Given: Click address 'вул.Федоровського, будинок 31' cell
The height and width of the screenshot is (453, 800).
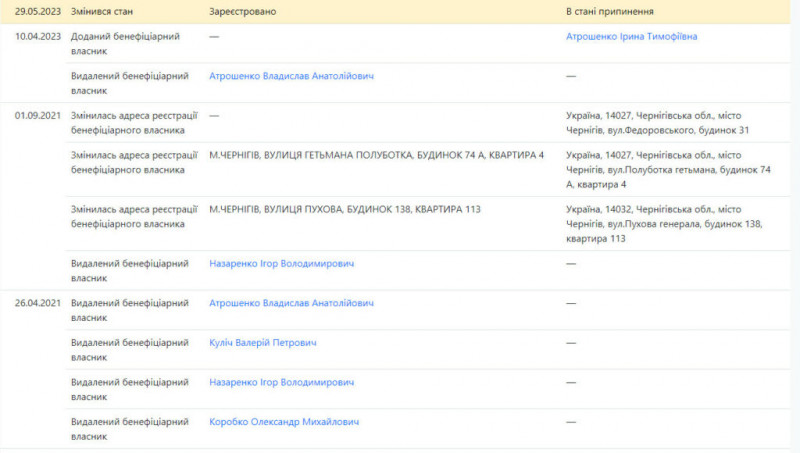Looking at the screenshot, I should (x=658, y=123).
